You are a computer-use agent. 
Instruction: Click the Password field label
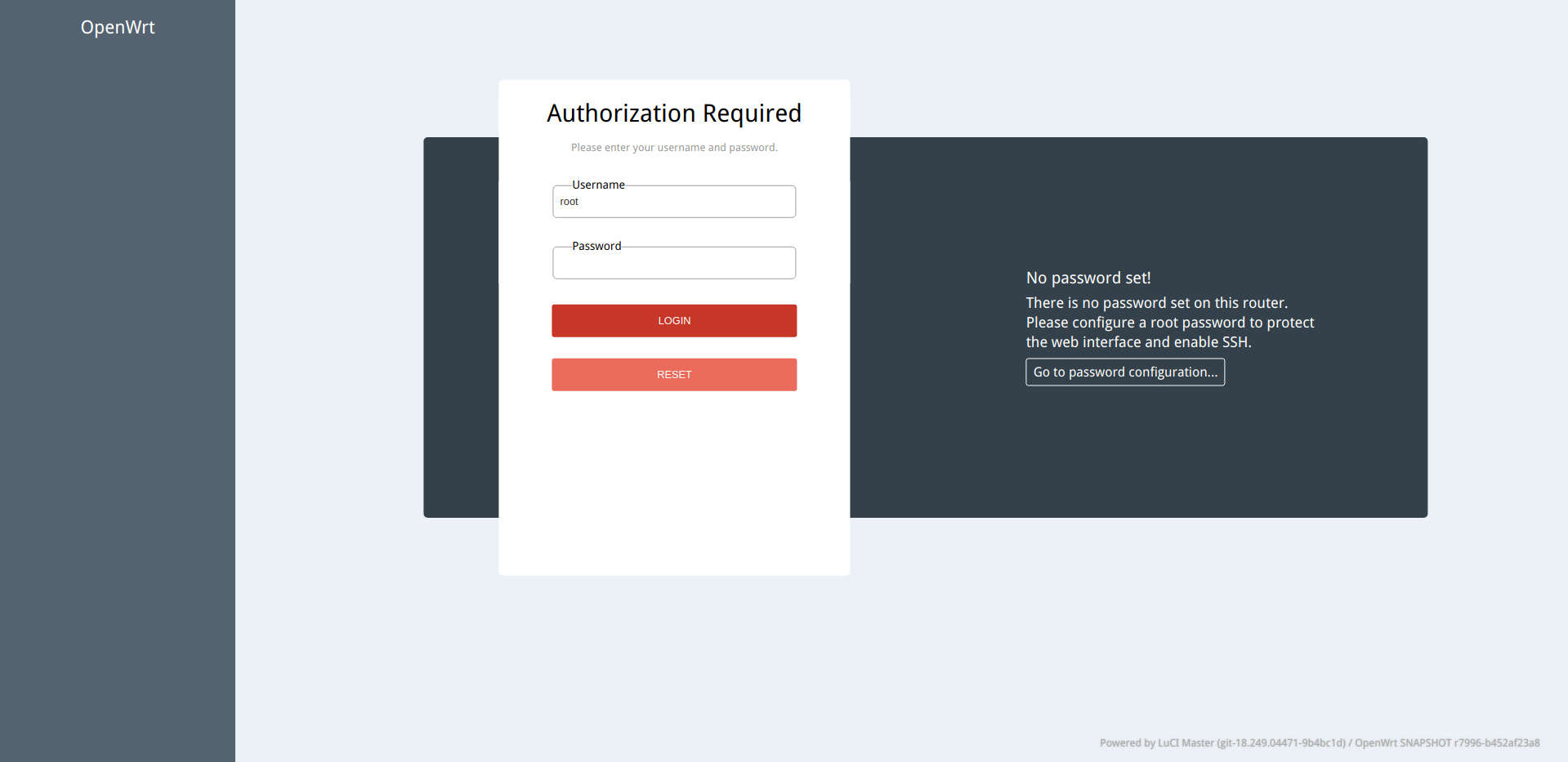coord(596,246)
